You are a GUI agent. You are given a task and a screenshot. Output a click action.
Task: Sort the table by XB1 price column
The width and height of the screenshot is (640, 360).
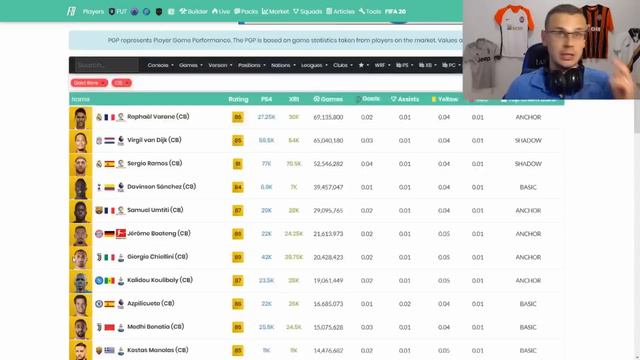(x=294, y=99)
